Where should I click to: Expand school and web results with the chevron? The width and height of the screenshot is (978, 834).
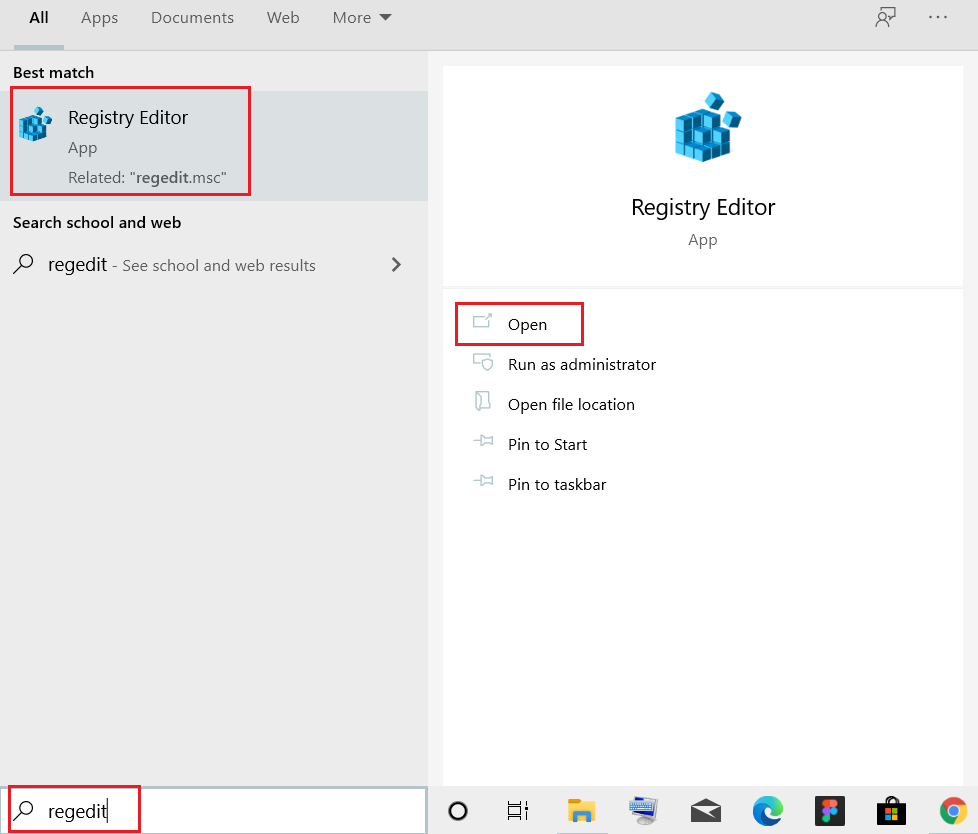[x=396, y=265]
